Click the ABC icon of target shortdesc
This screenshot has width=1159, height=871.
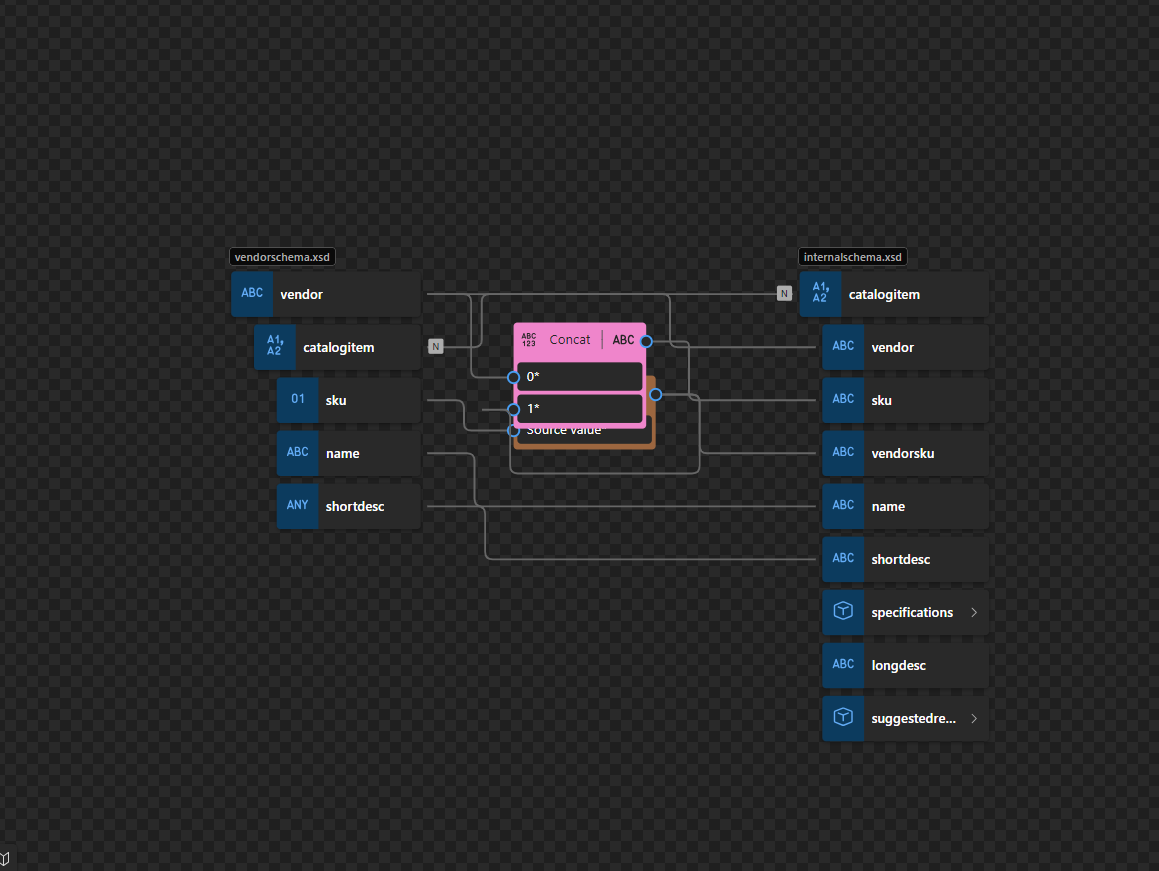[x=843, y=559]
